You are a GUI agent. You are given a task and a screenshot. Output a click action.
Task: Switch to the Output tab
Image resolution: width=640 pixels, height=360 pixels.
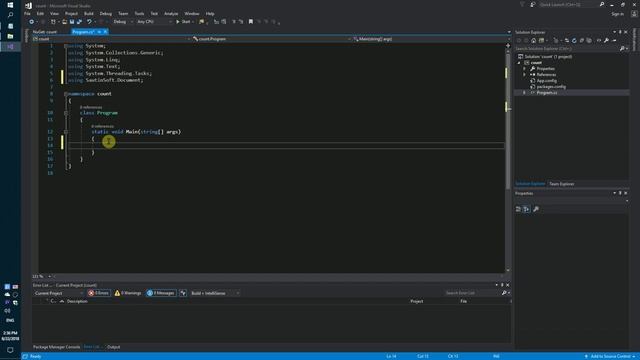tap(113, 347)
